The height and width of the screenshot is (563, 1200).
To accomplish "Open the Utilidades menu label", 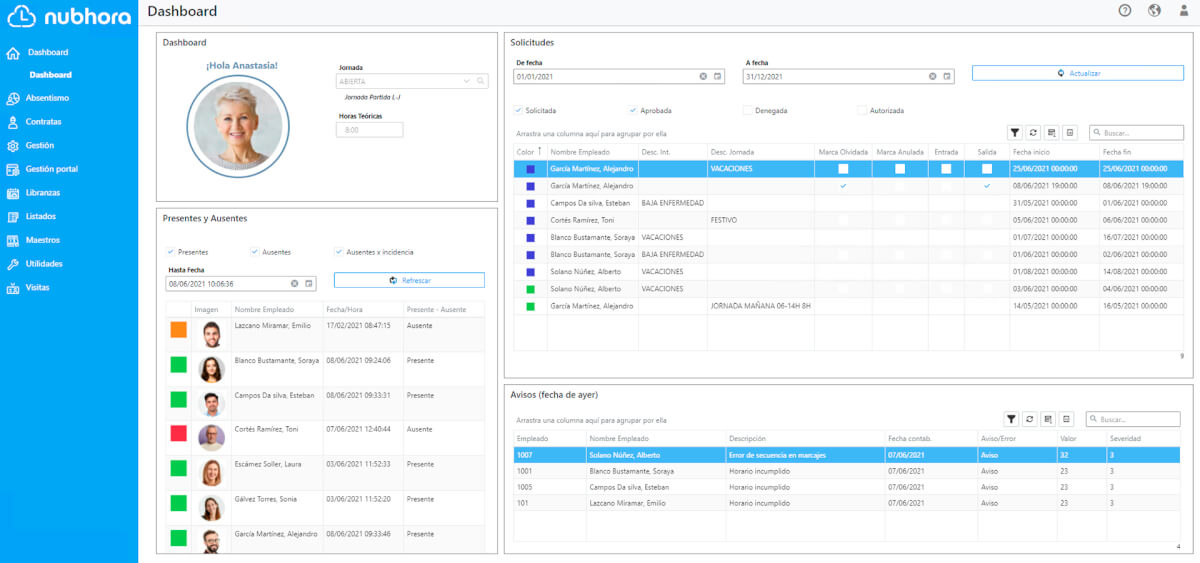I will pyautogui.click(x=44, y=264).
